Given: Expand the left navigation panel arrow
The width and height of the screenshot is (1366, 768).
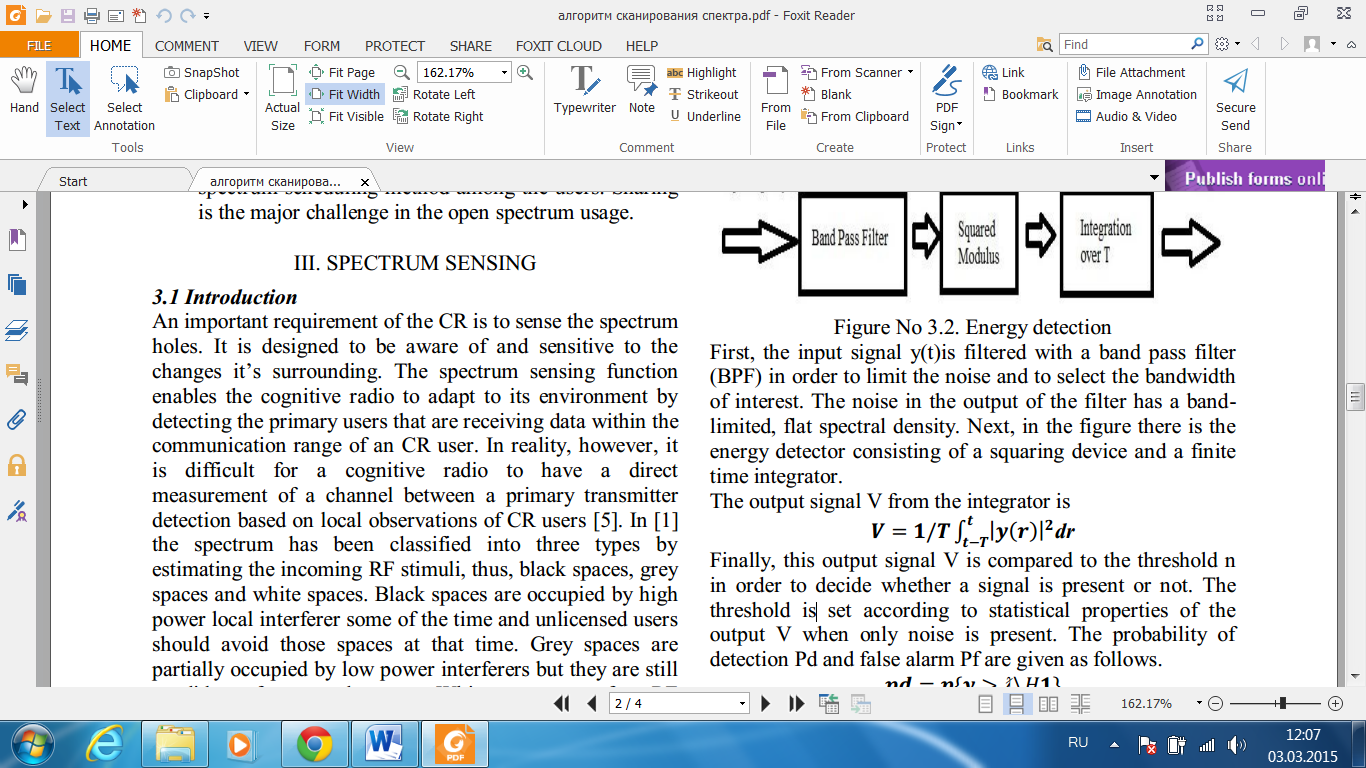Looking at the screenshot, I should click(x=25, y=204).
